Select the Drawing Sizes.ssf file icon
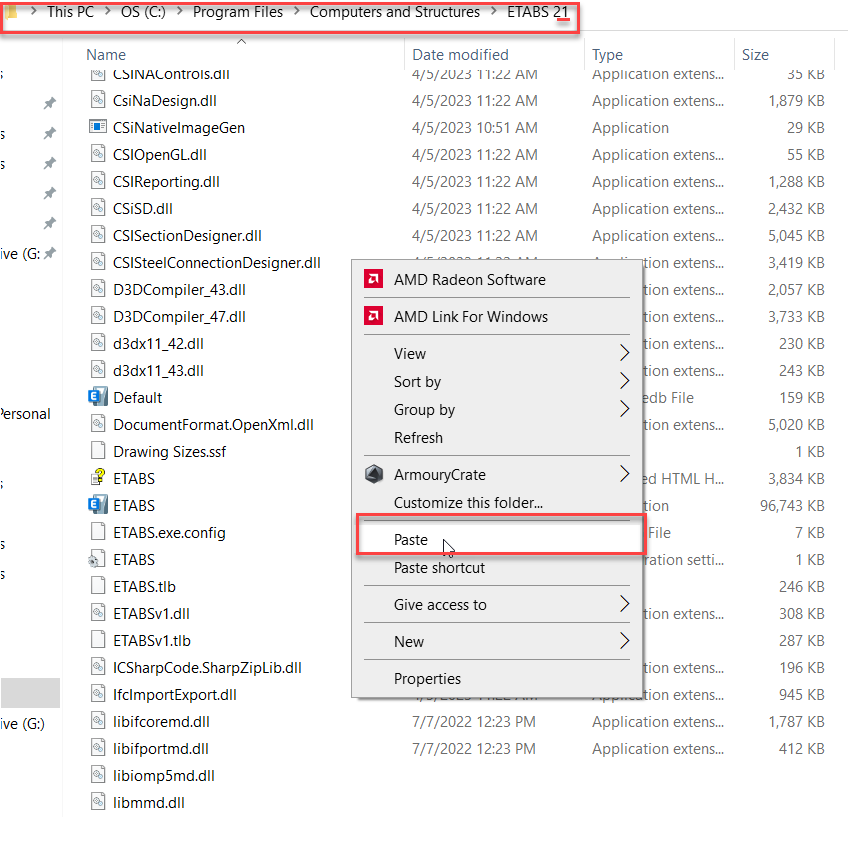 (97, 451)
